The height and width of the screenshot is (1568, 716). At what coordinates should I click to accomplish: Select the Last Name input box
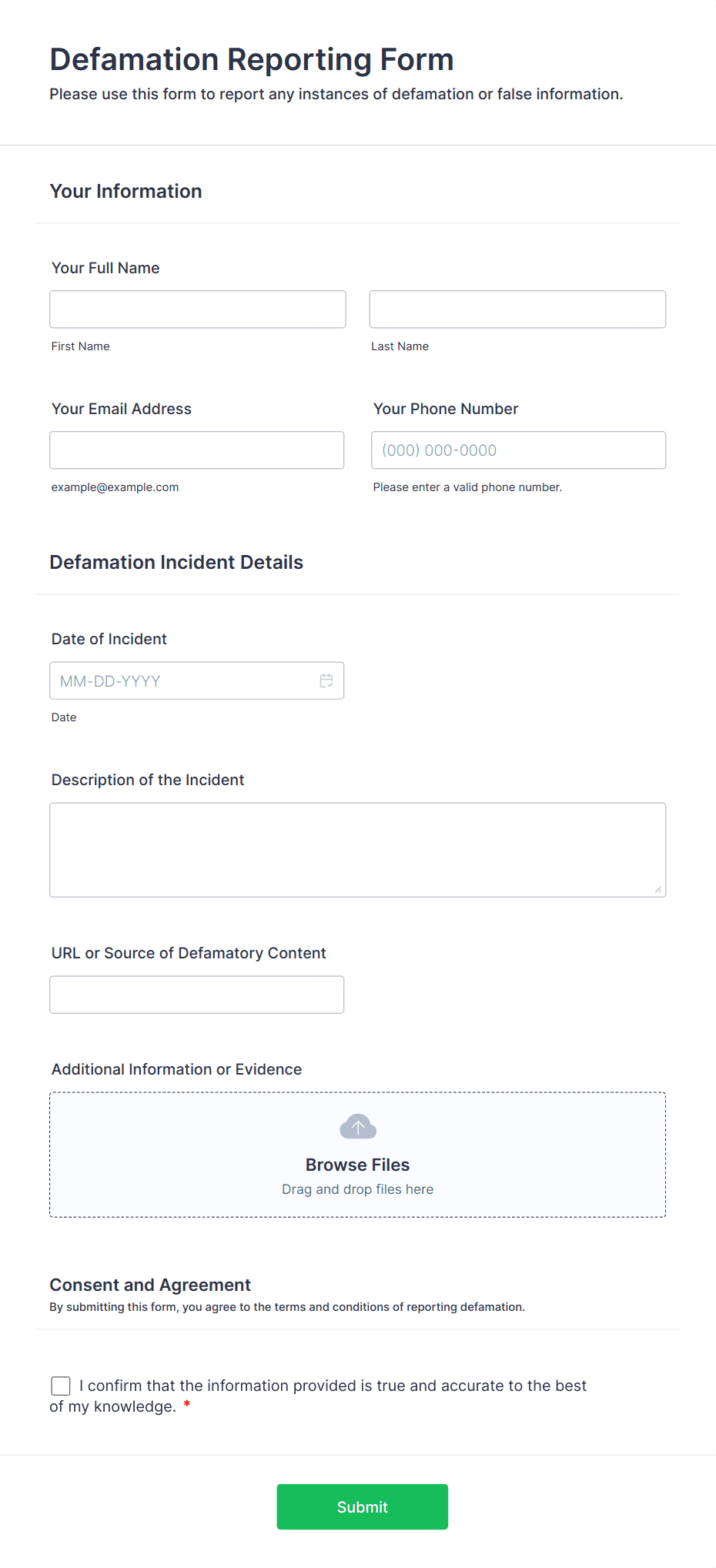click(x=517, y=309)
